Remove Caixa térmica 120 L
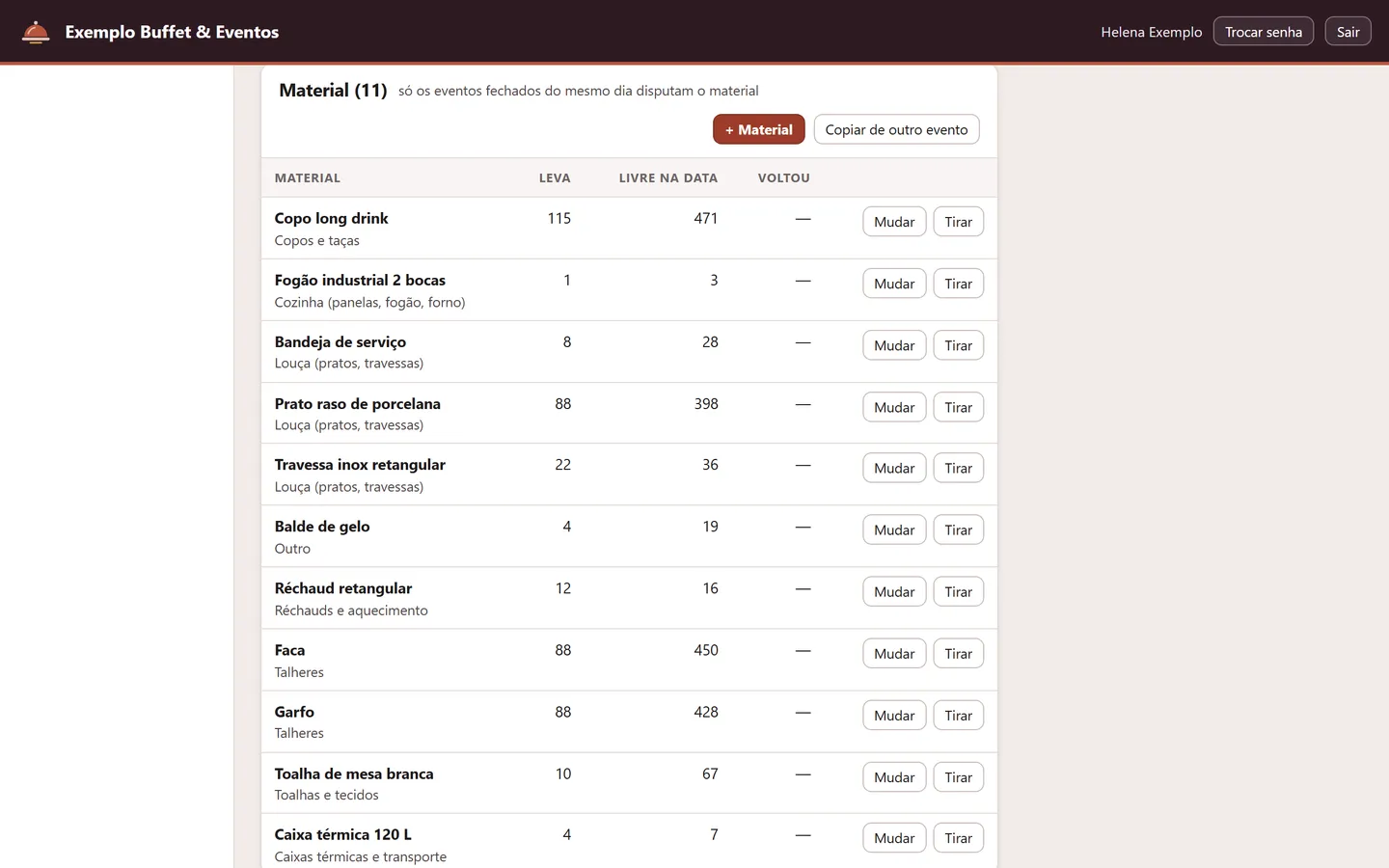 tap(959, 838)
